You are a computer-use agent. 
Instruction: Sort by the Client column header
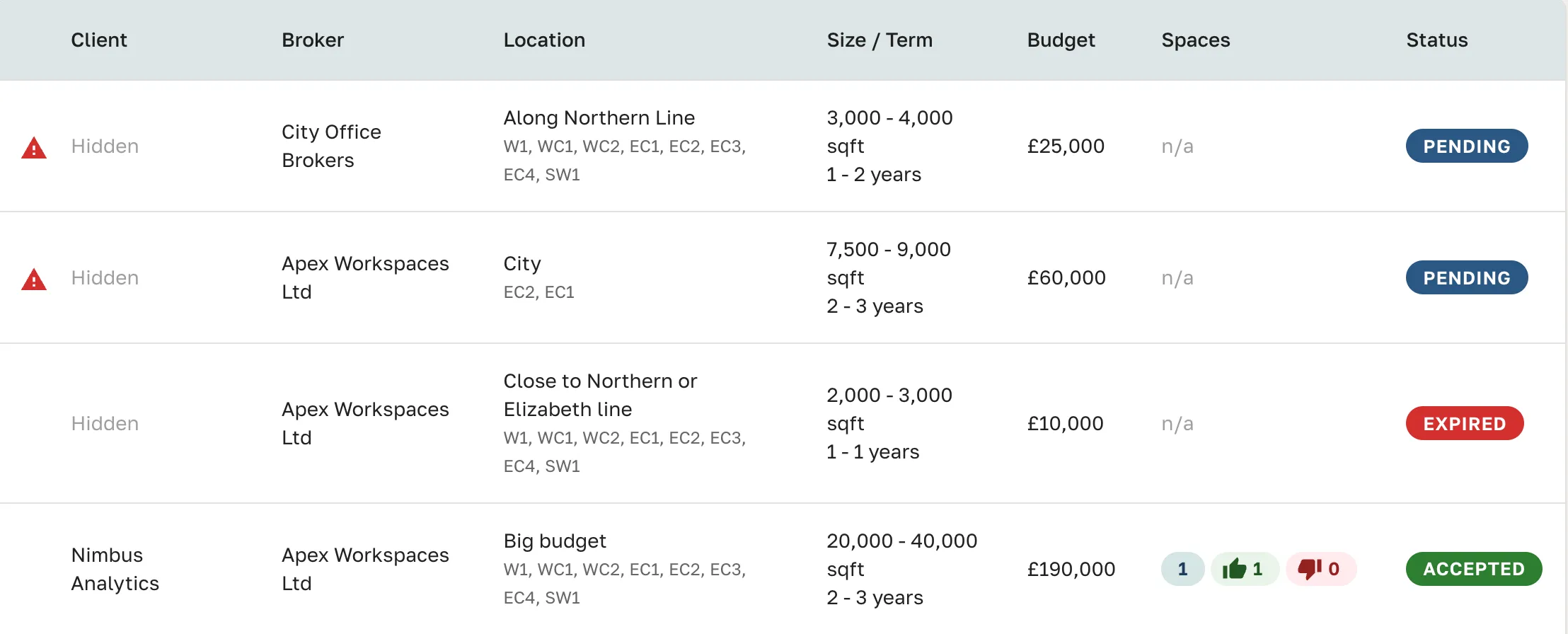tap(99, 40)
